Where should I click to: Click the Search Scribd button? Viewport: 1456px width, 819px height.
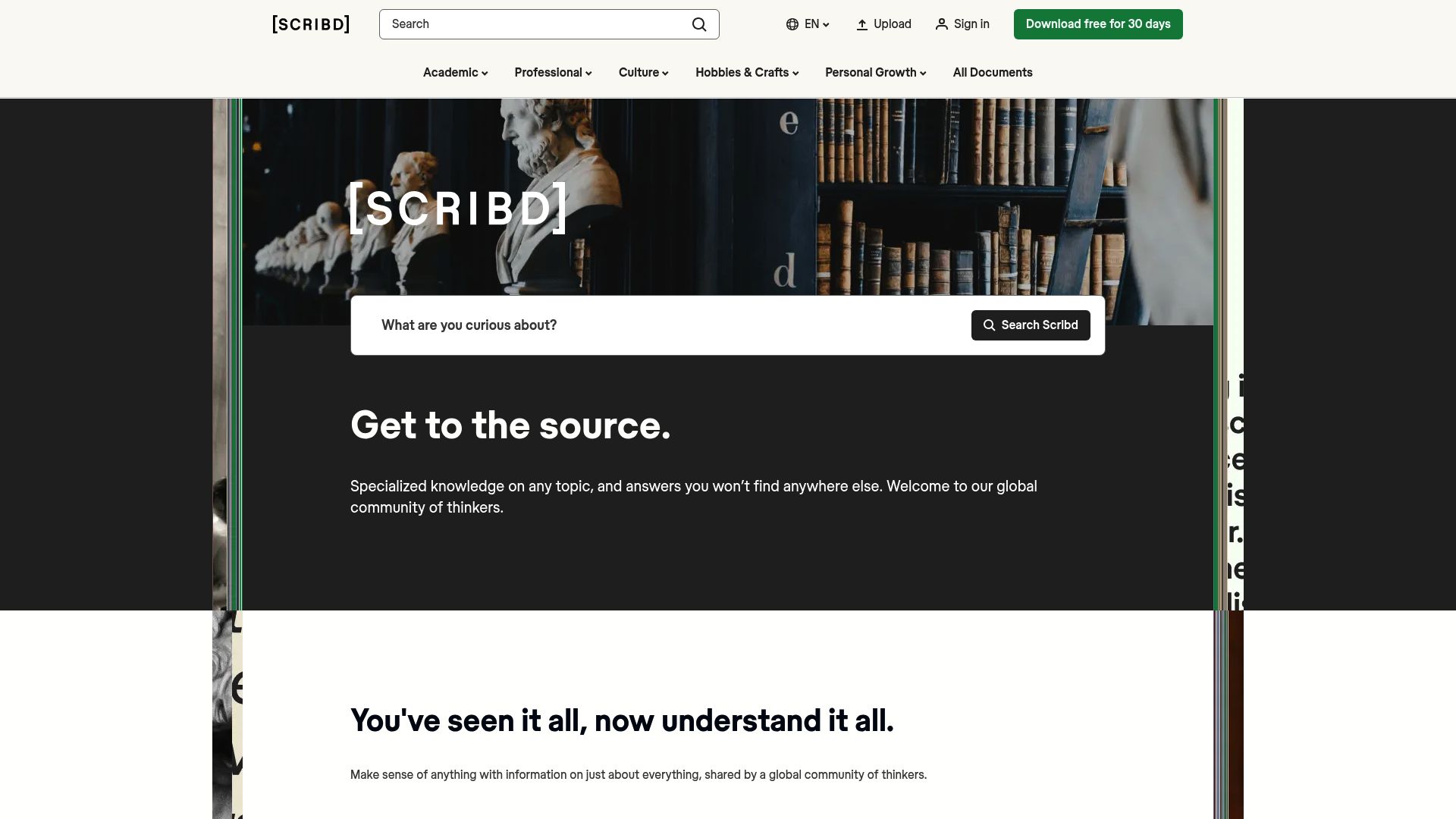pyautogui.click(x=1031, y=325)
